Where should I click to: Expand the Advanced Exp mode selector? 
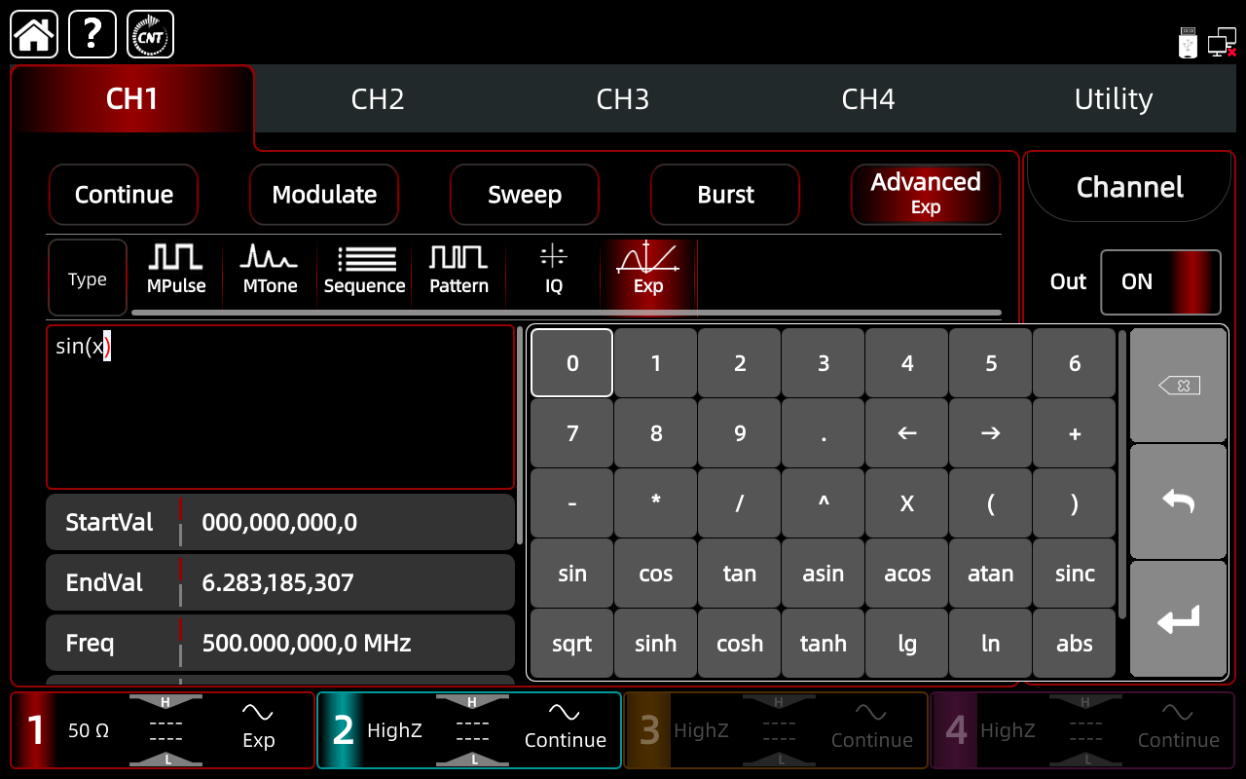click(925, 194)
